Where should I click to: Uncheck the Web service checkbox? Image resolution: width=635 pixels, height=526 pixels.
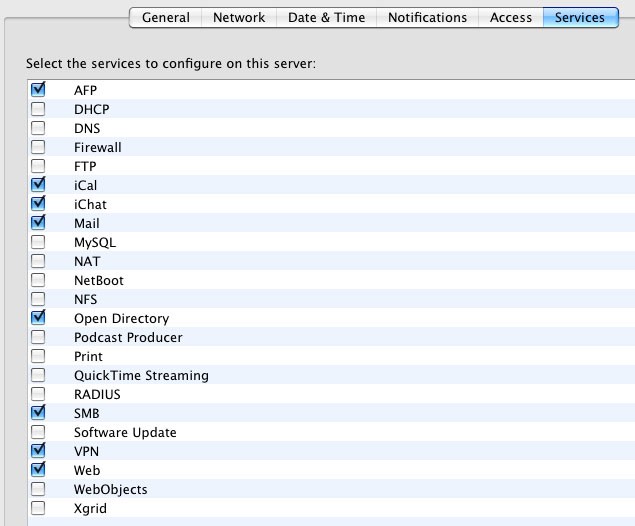click(x=38, y=470)
